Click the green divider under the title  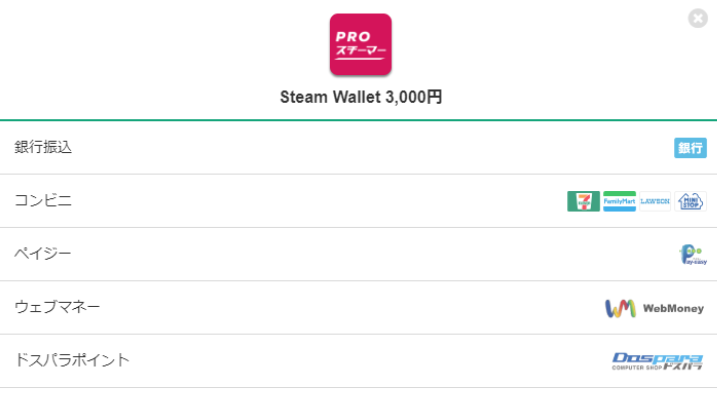point(358,120)
